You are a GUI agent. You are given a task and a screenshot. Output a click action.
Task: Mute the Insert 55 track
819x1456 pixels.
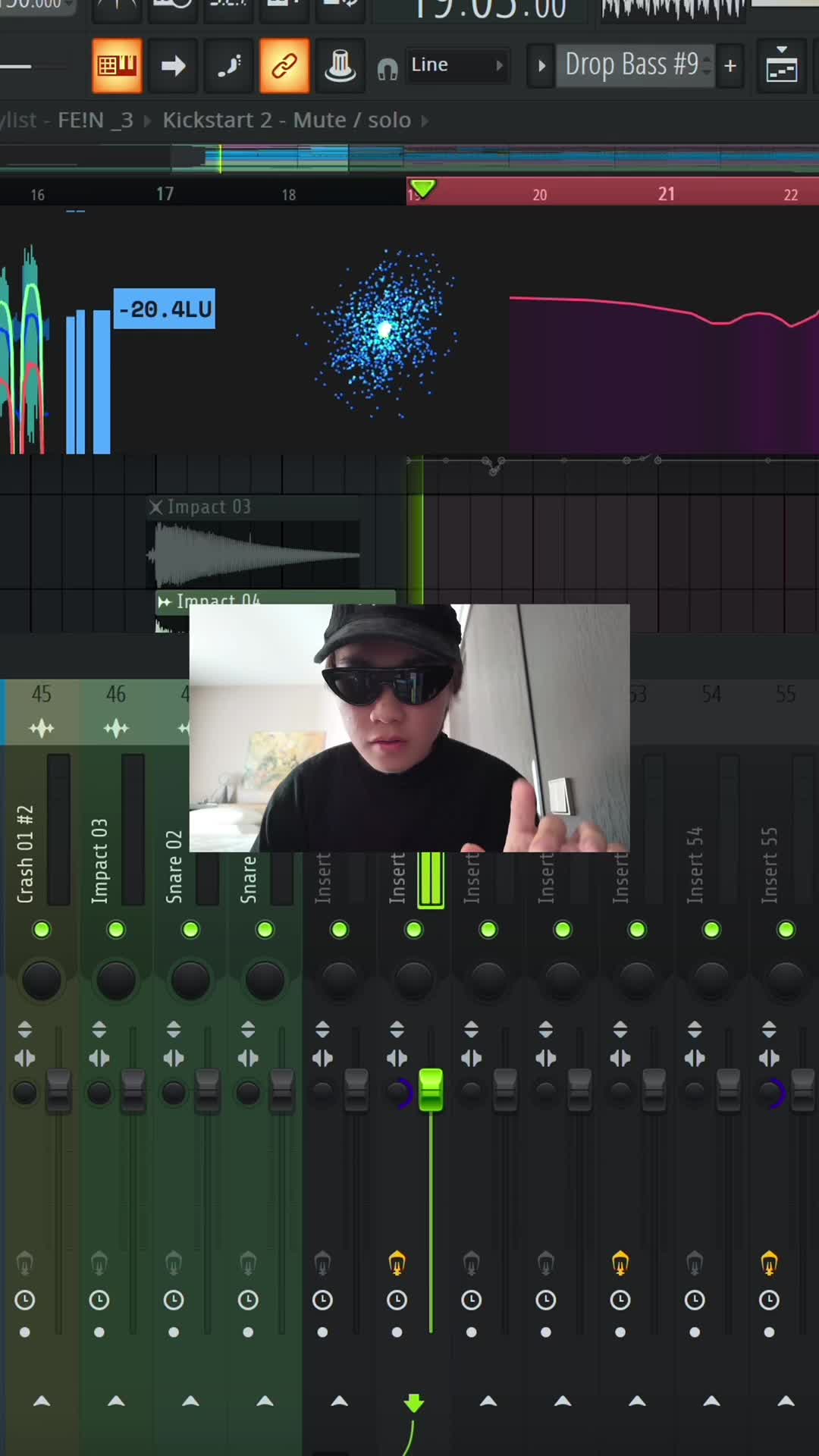(786, 930)
